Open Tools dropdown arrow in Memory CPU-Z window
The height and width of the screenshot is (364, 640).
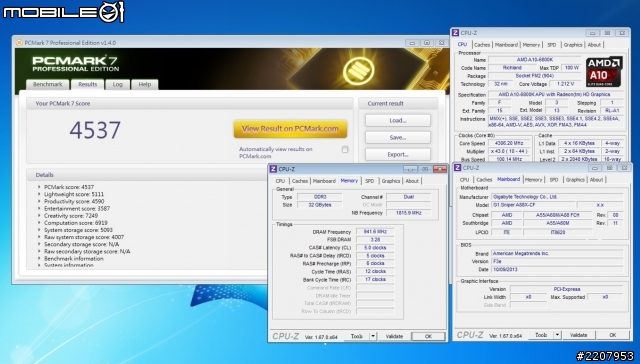pos(373,337)
